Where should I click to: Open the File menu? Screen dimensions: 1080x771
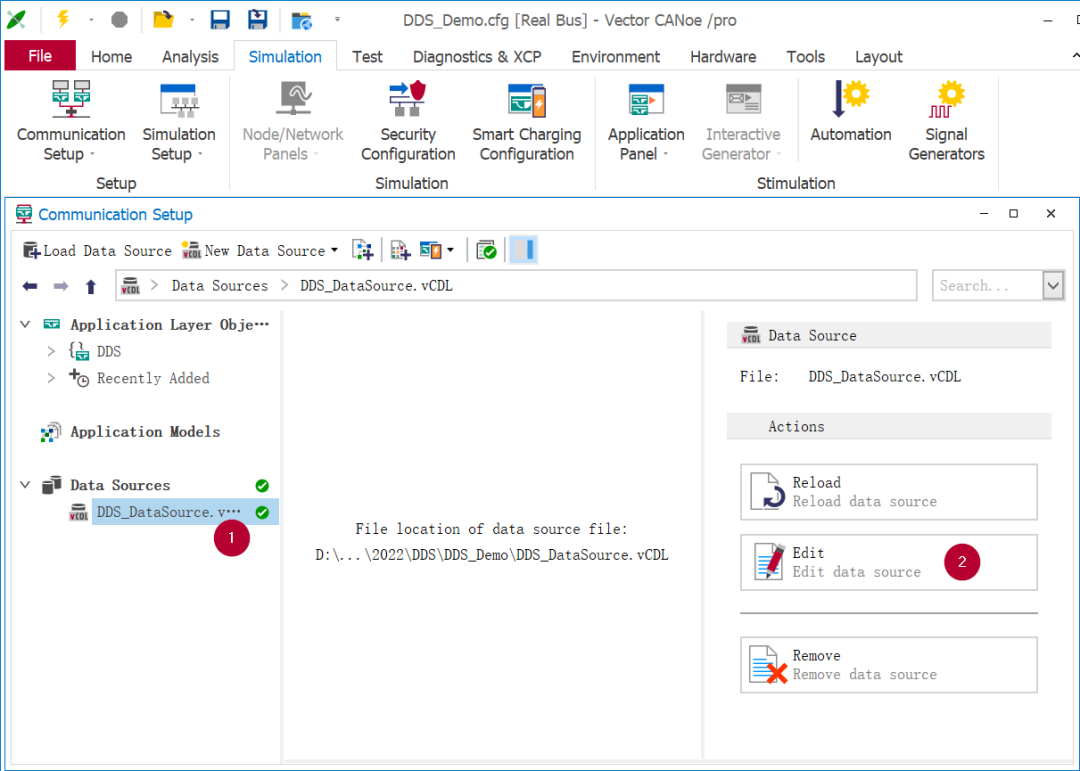[x=40, y=56]
